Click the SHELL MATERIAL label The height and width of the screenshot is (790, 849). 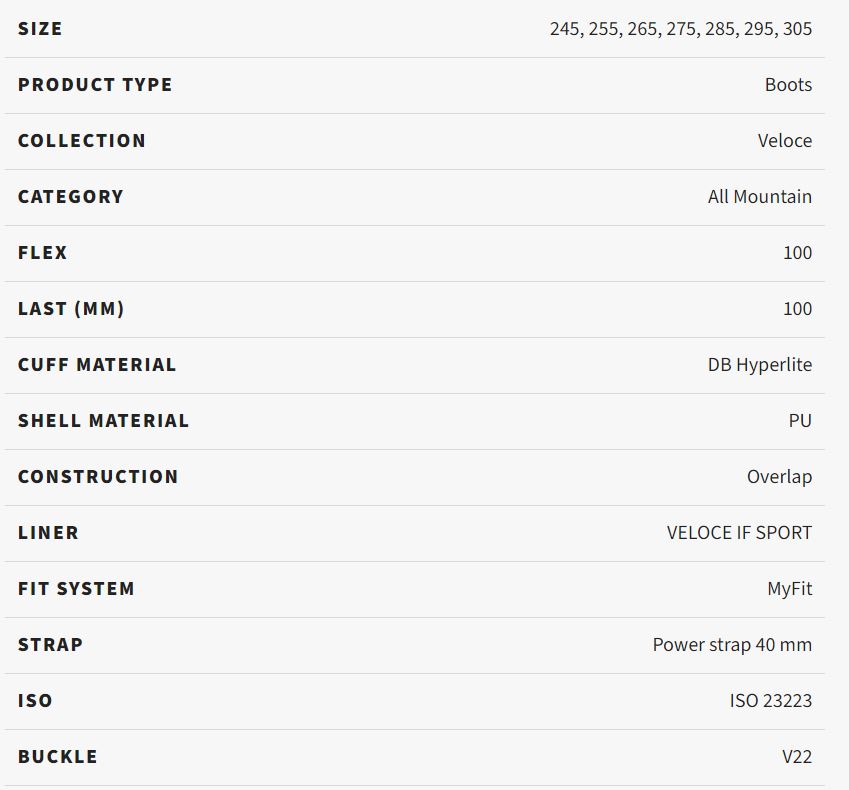point(103,421)
